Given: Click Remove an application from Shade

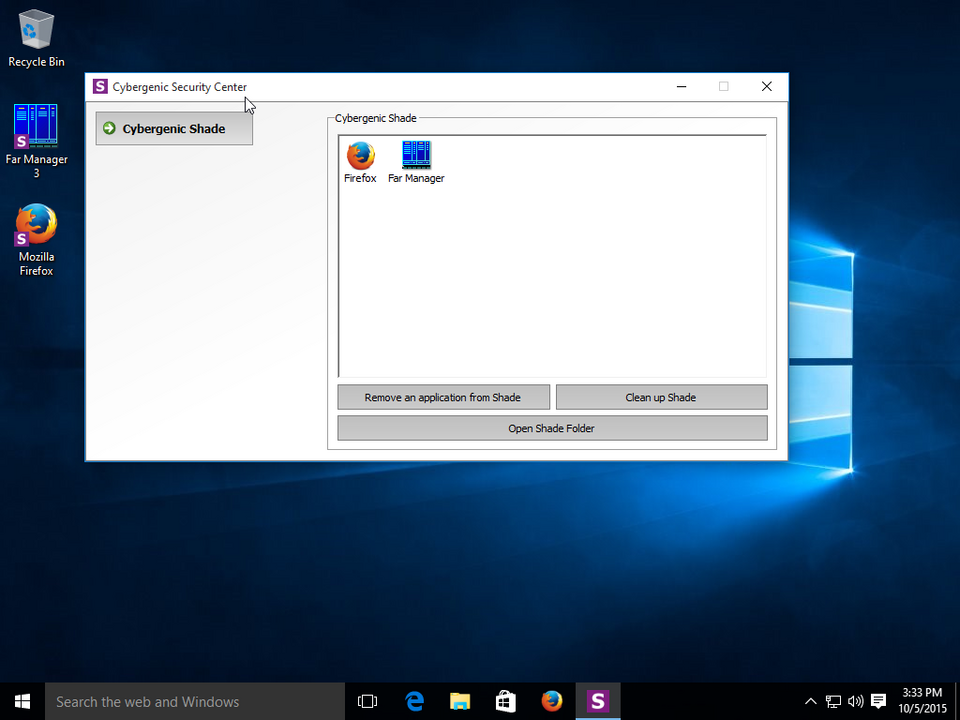Looking at the screenshot, I should point(443,397).
